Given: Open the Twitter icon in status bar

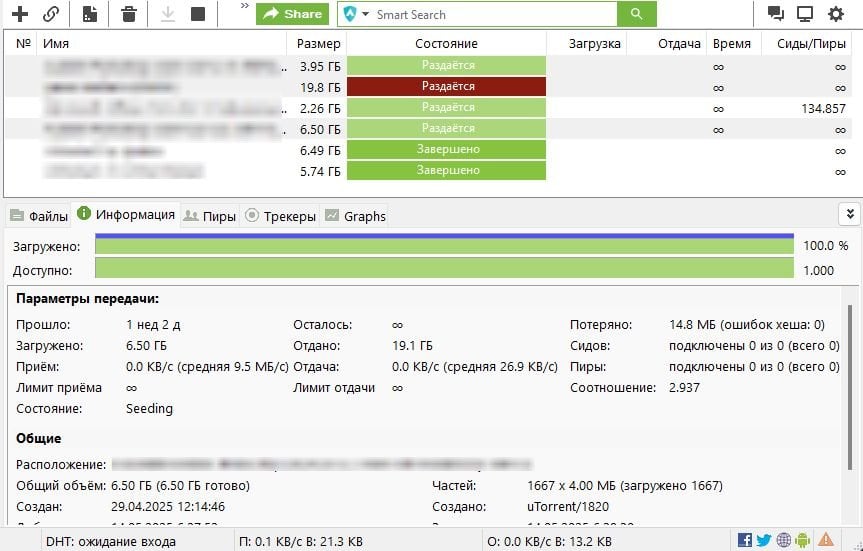Looking at the screenshot, I should coord(764,540).
